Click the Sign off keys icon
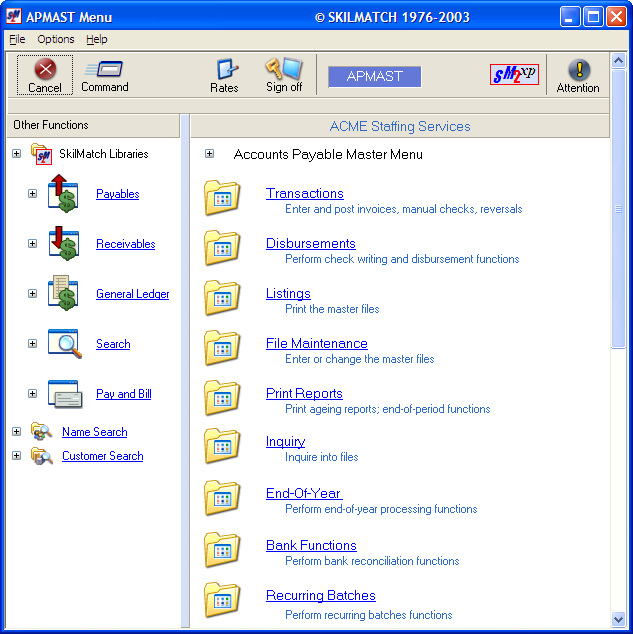This screenshot has width=633, height=634. tap(284, 69)
